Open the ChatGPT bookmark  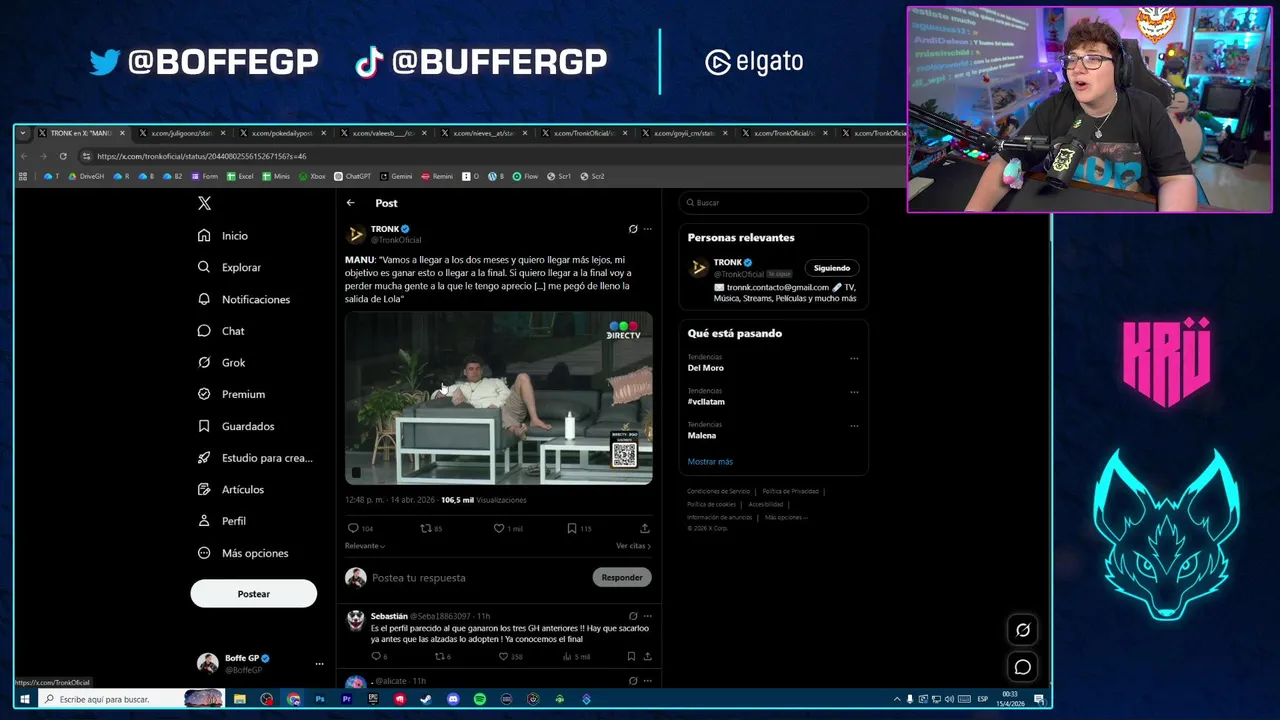352,176
